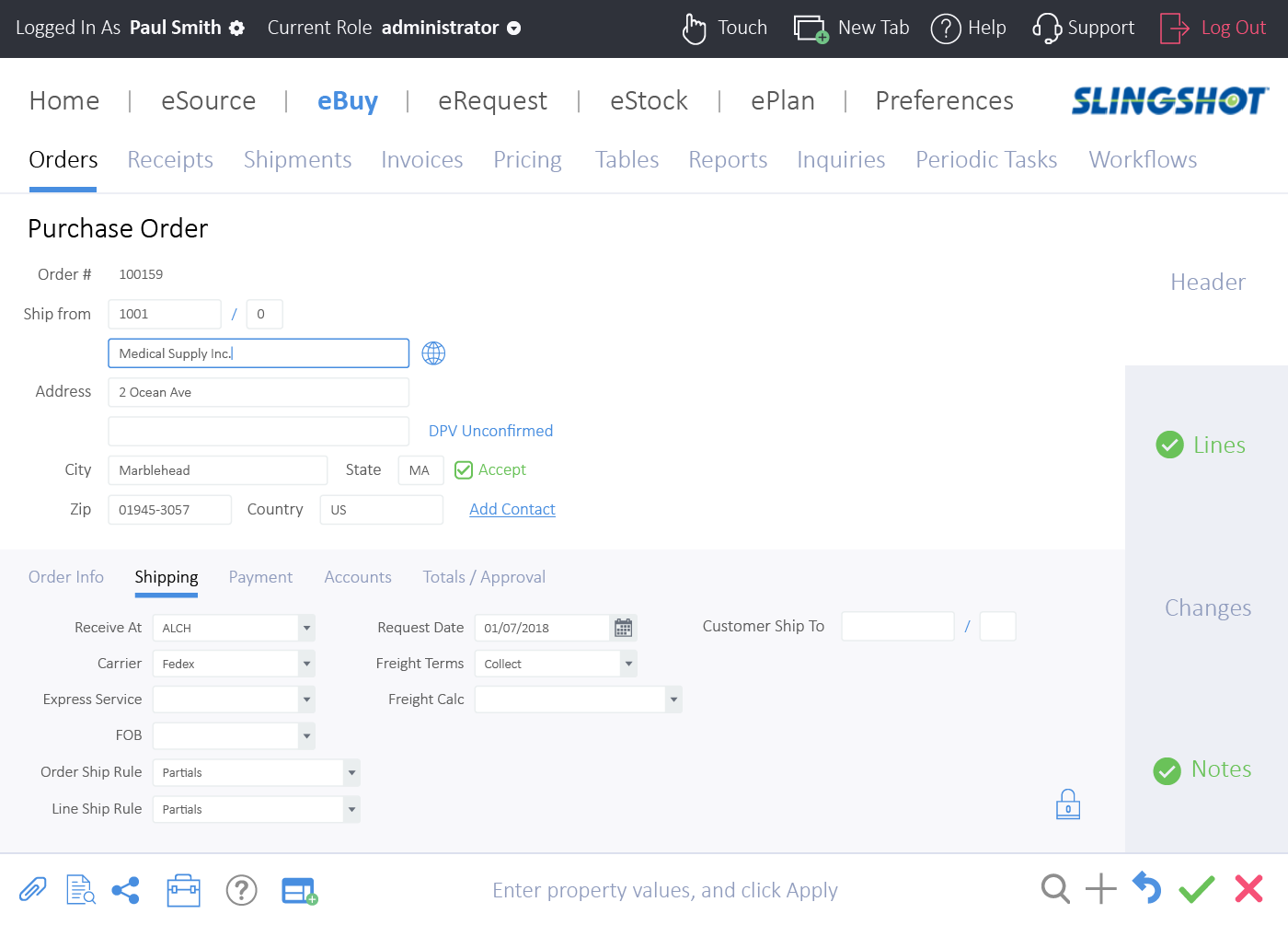Open the Invoices tab

click(421, 160)
